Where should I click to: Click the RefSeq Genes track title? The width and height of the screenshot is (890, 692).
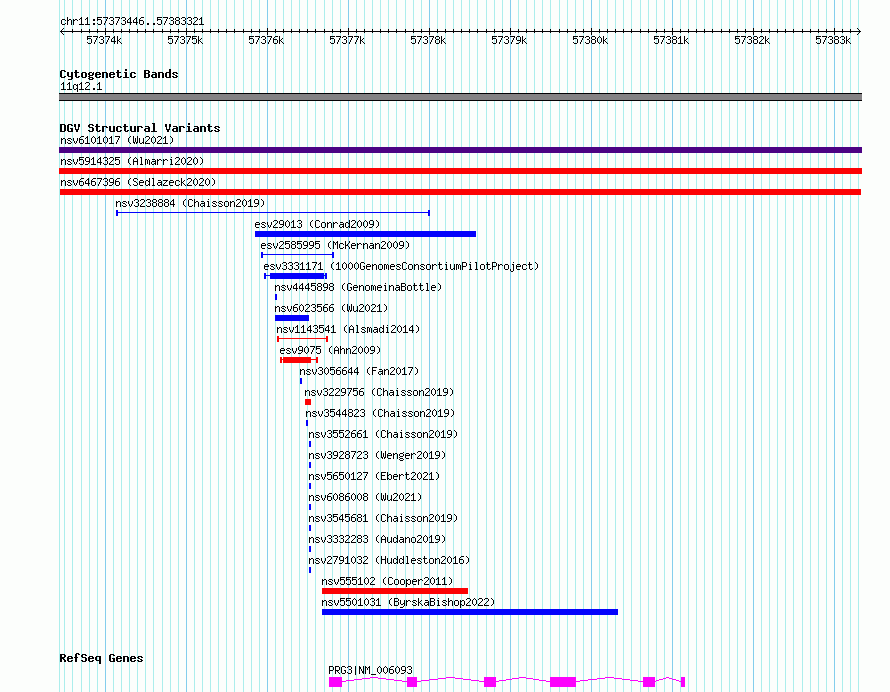101,659
